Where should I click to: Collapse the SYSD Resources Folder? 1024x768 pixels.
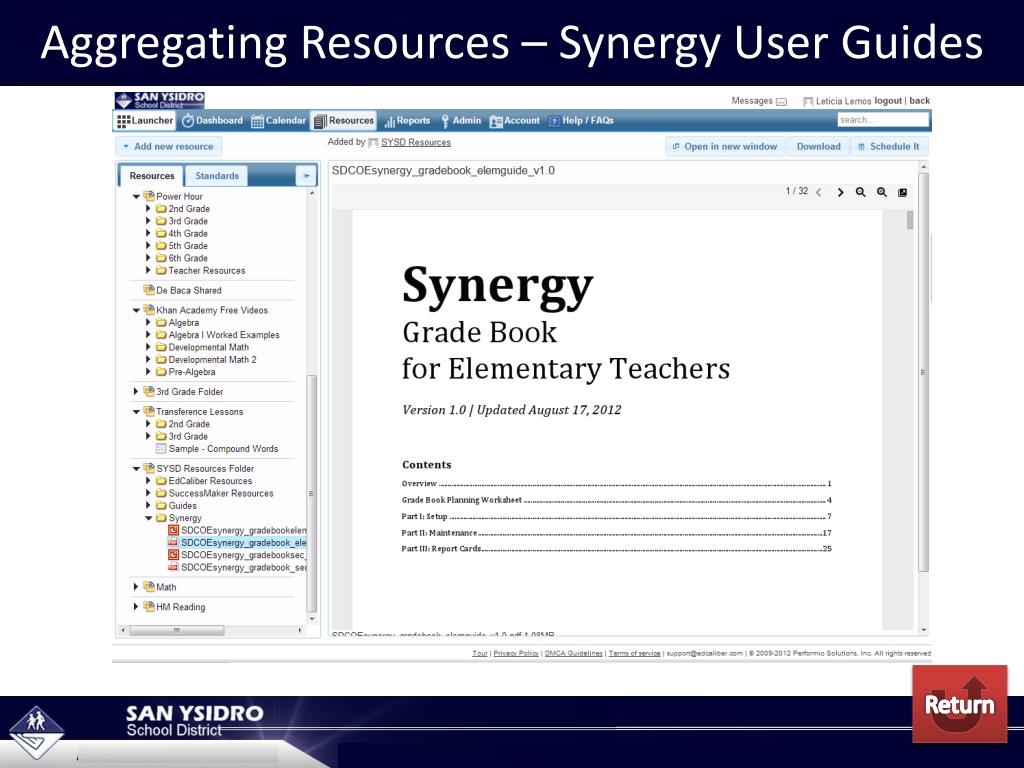[x=136, y=468]
